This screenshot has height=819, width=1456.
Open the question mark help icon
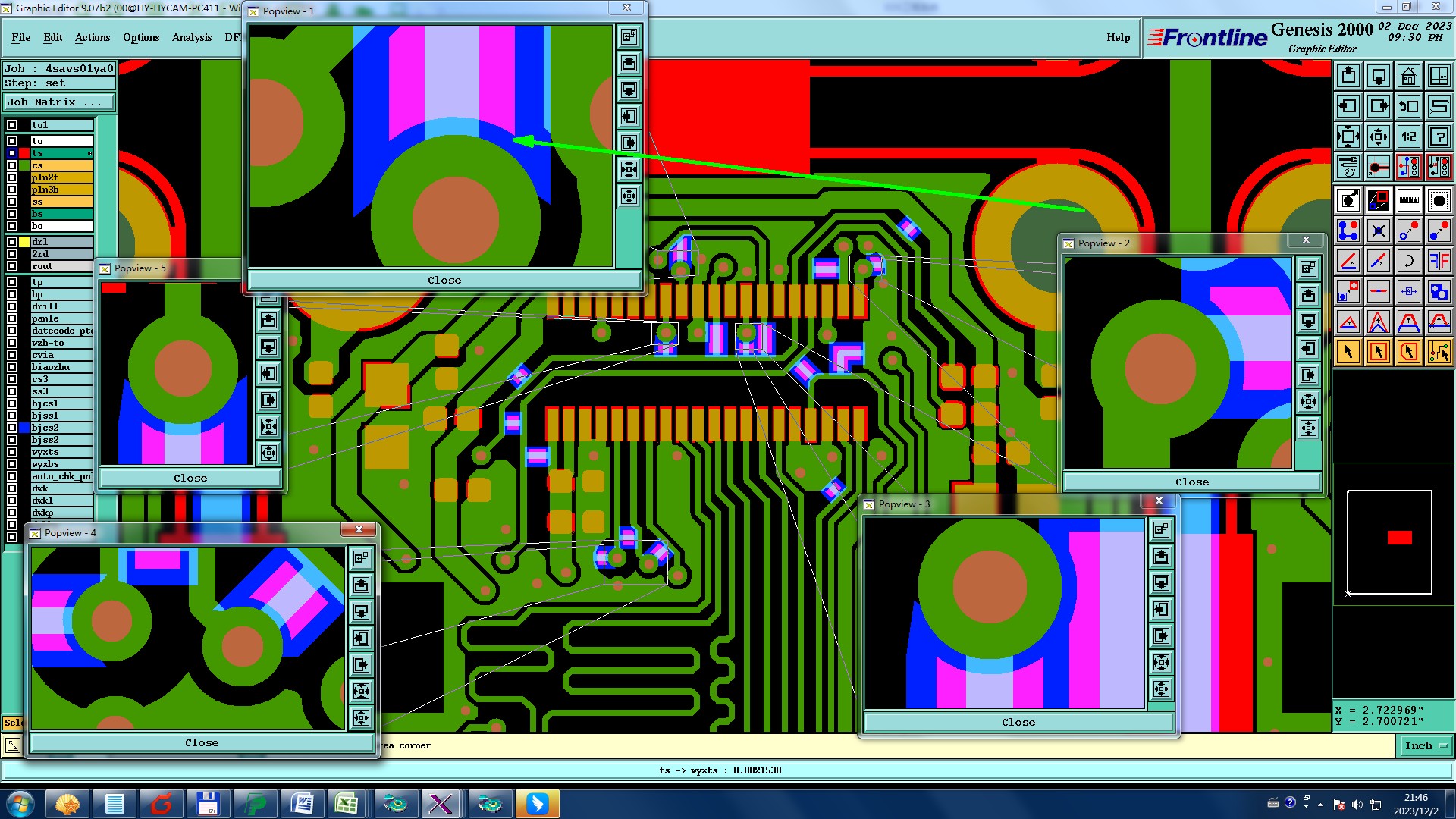(x=1439, y=137)
